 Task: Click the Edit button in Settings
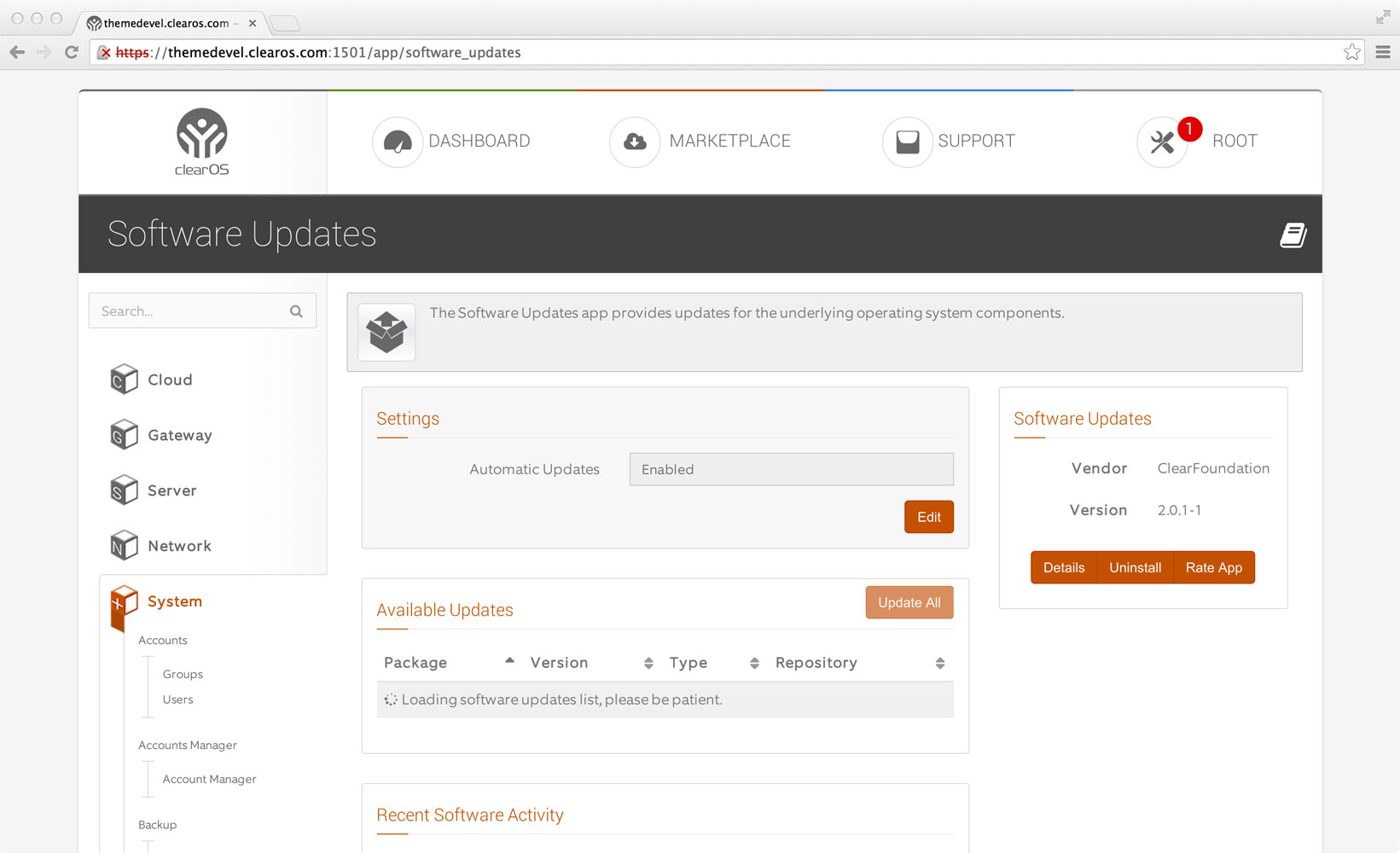pos(929,517)
